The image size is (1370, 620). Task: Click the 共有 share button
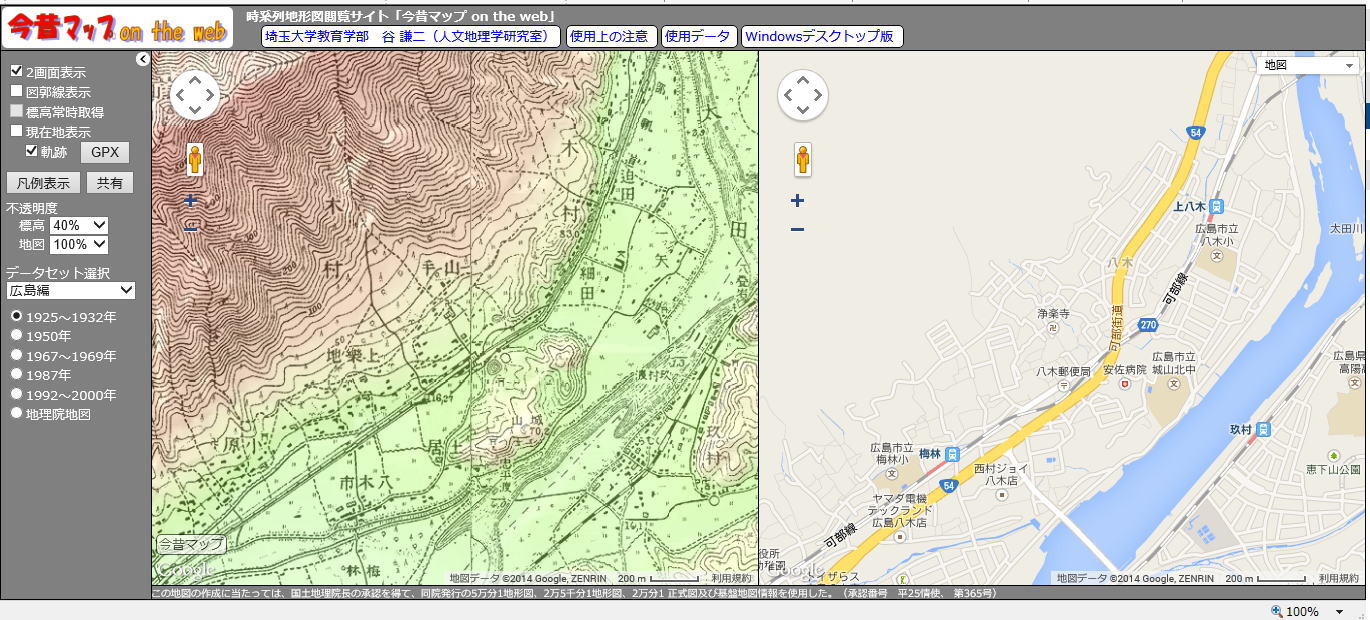tap(110, 183)
